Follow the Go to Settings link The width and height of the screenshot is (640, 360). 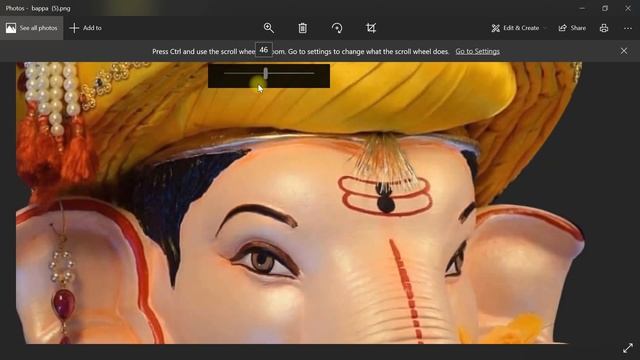(x=478, y=51)
